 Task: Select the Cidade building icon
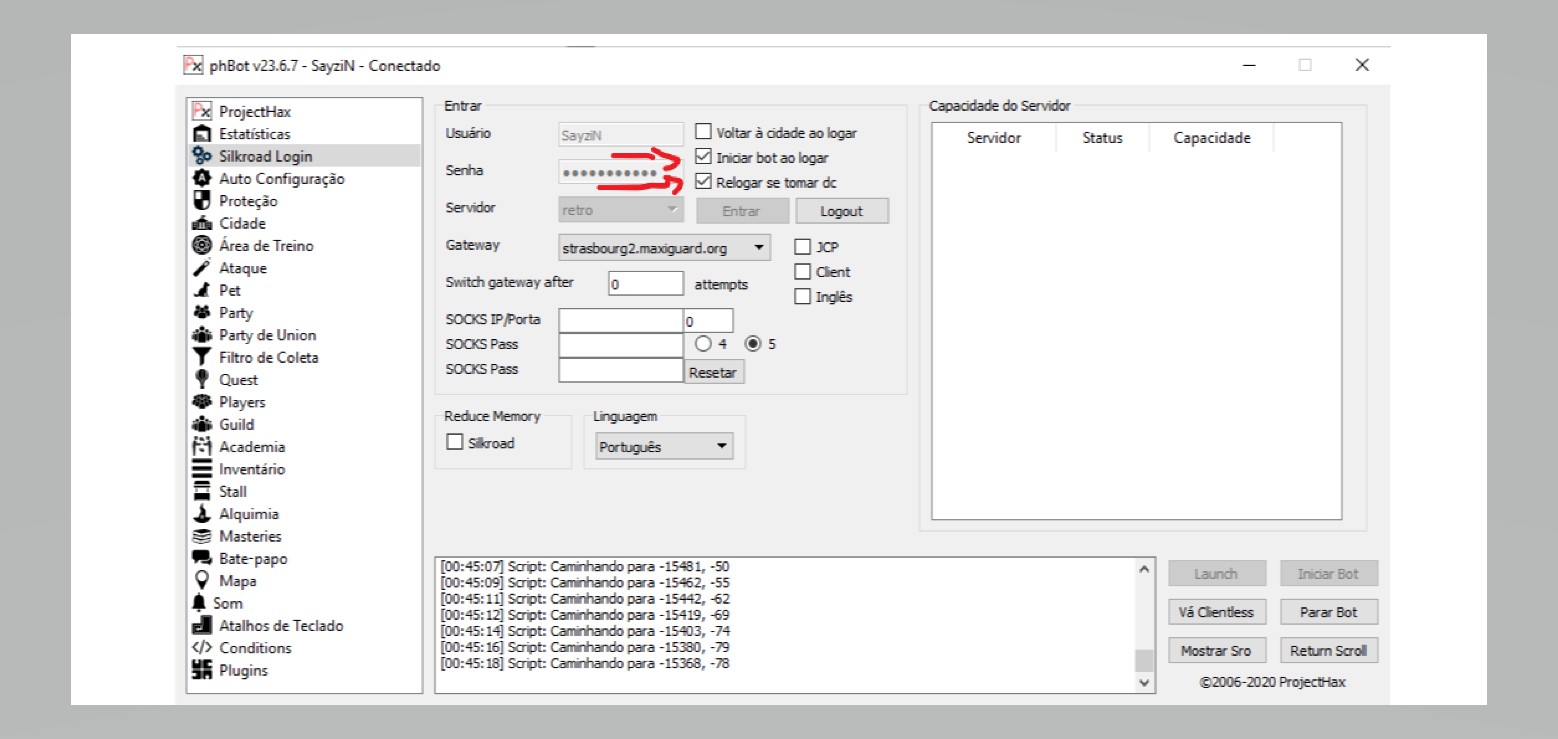201,224
